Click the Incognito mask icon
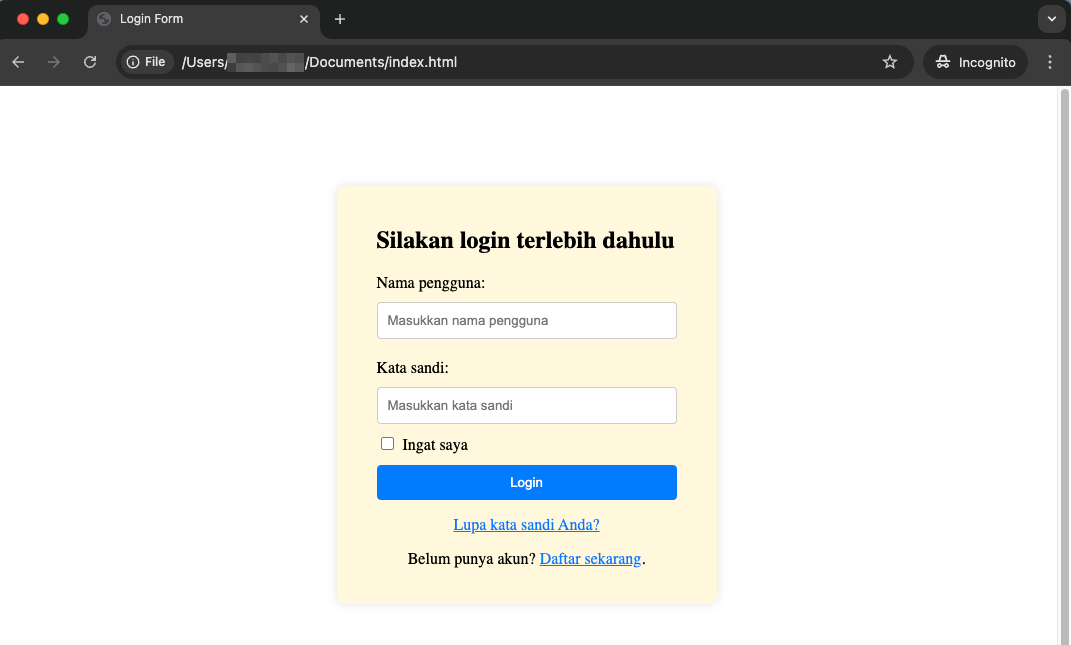 943,61
